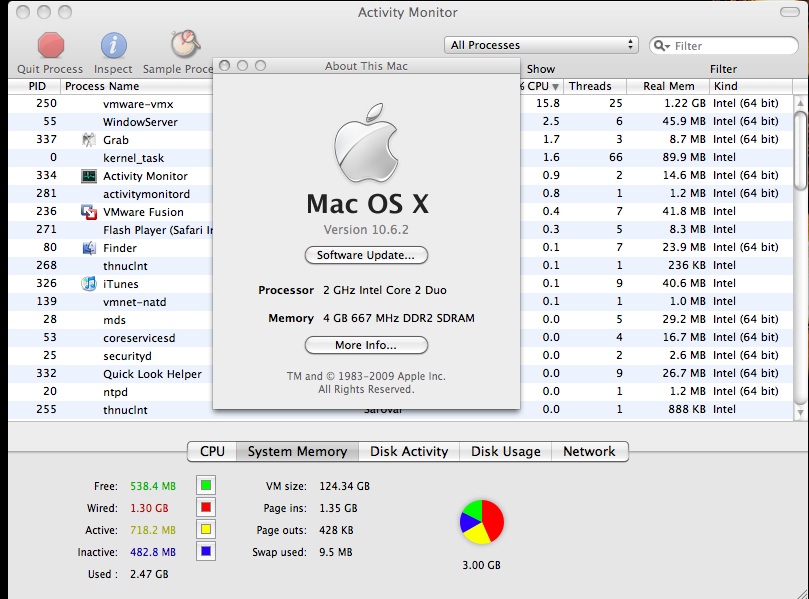Click the red Quit Process stop icon
Screen dimensions: 809x599
[51, 45]
